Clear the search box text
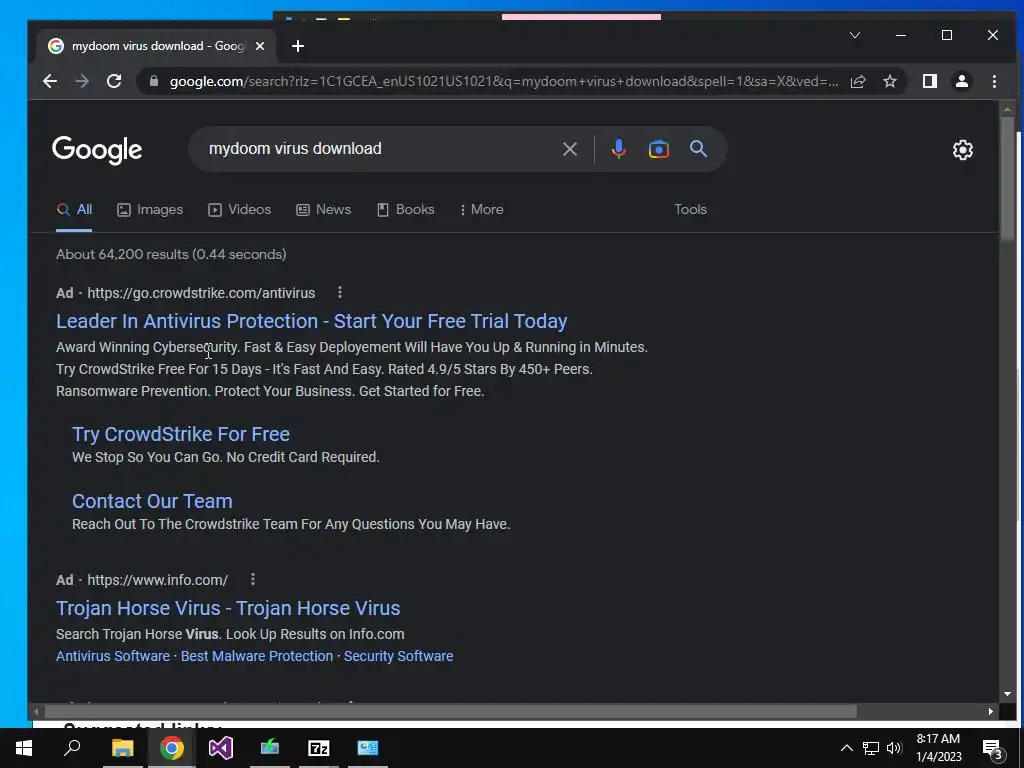This screenshot has width=1024, height=768. coord(569,149)
